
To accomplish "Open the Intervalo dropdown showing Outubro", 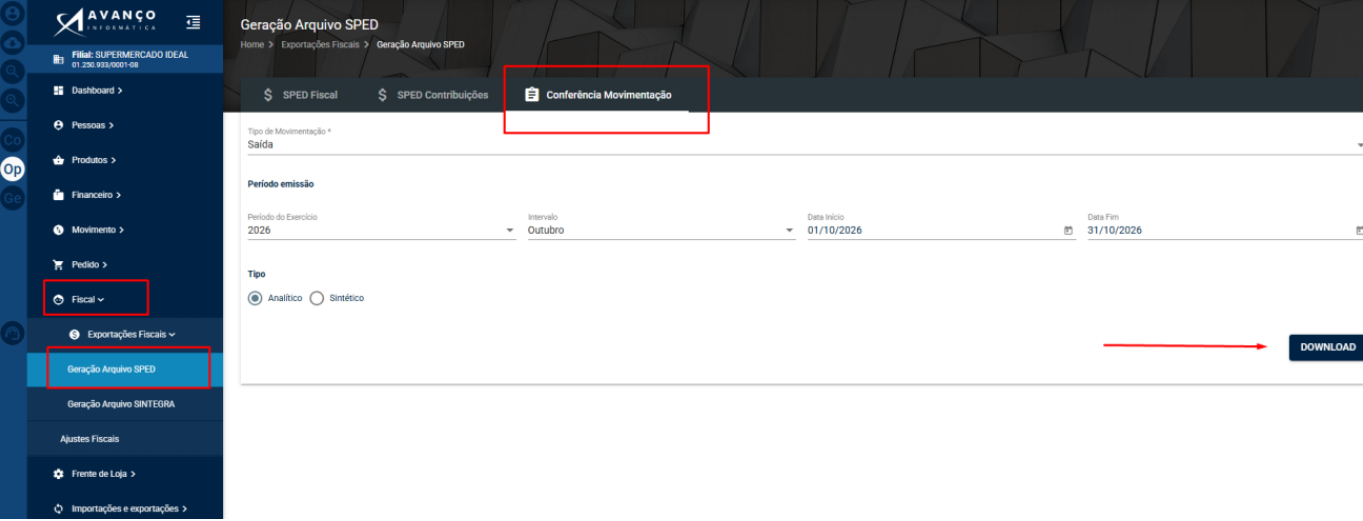I will pos(662,230).
